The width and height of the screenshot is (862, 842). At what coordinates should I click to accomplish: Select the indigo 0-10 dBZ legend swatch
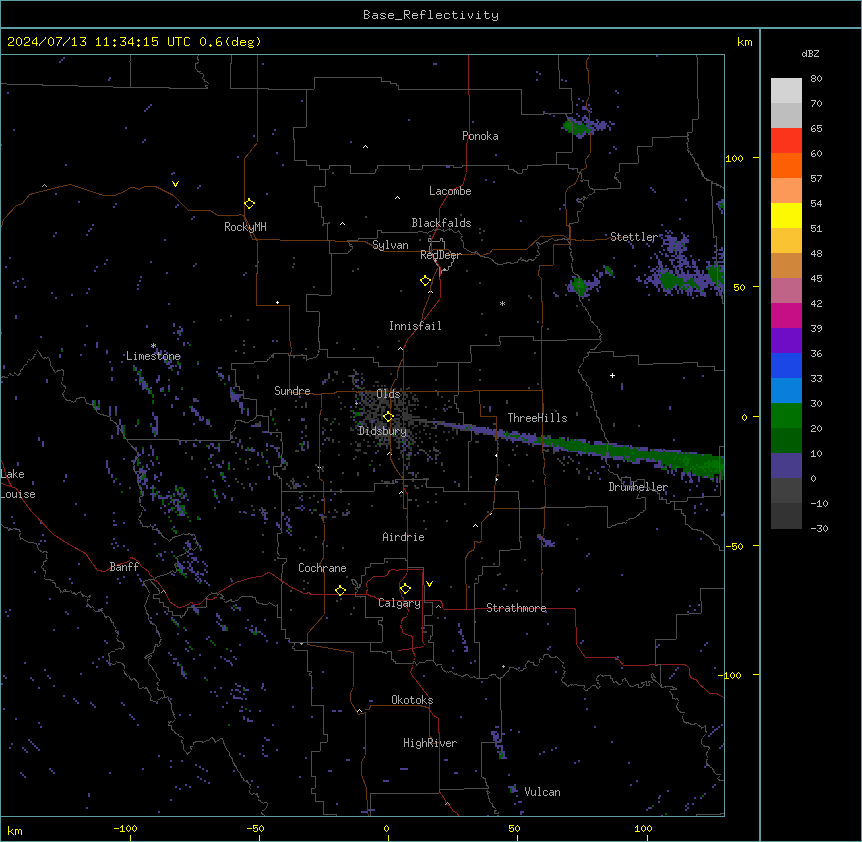786,466
